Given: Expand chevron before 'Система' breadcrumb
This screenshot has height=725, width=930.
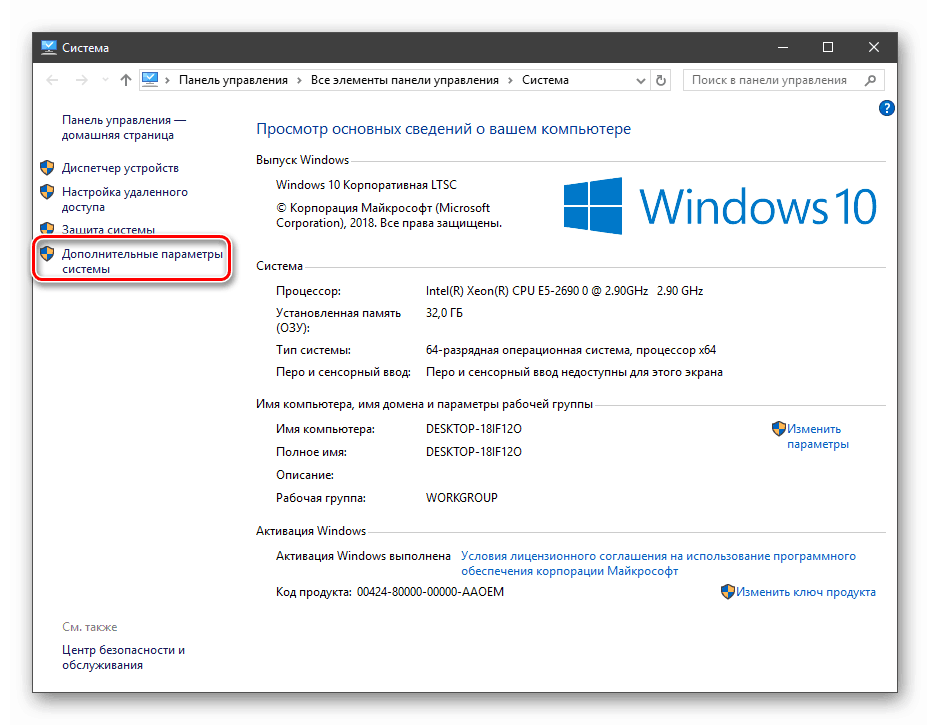Looking at the screenshot, I should coord(510,80).
